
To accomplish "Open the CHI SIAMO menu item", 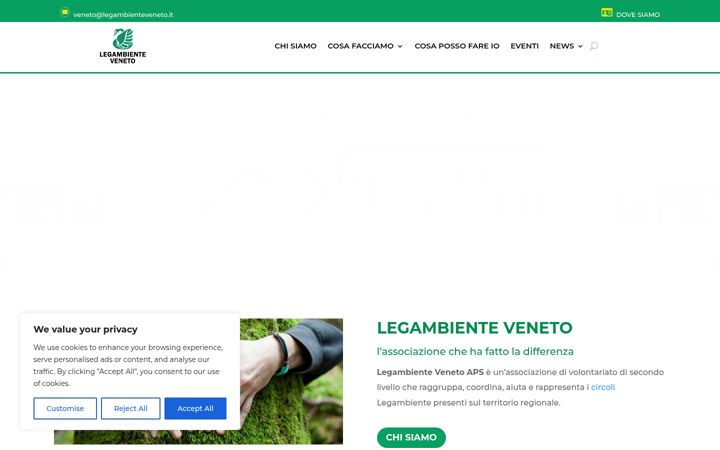I will coord(295,46).
